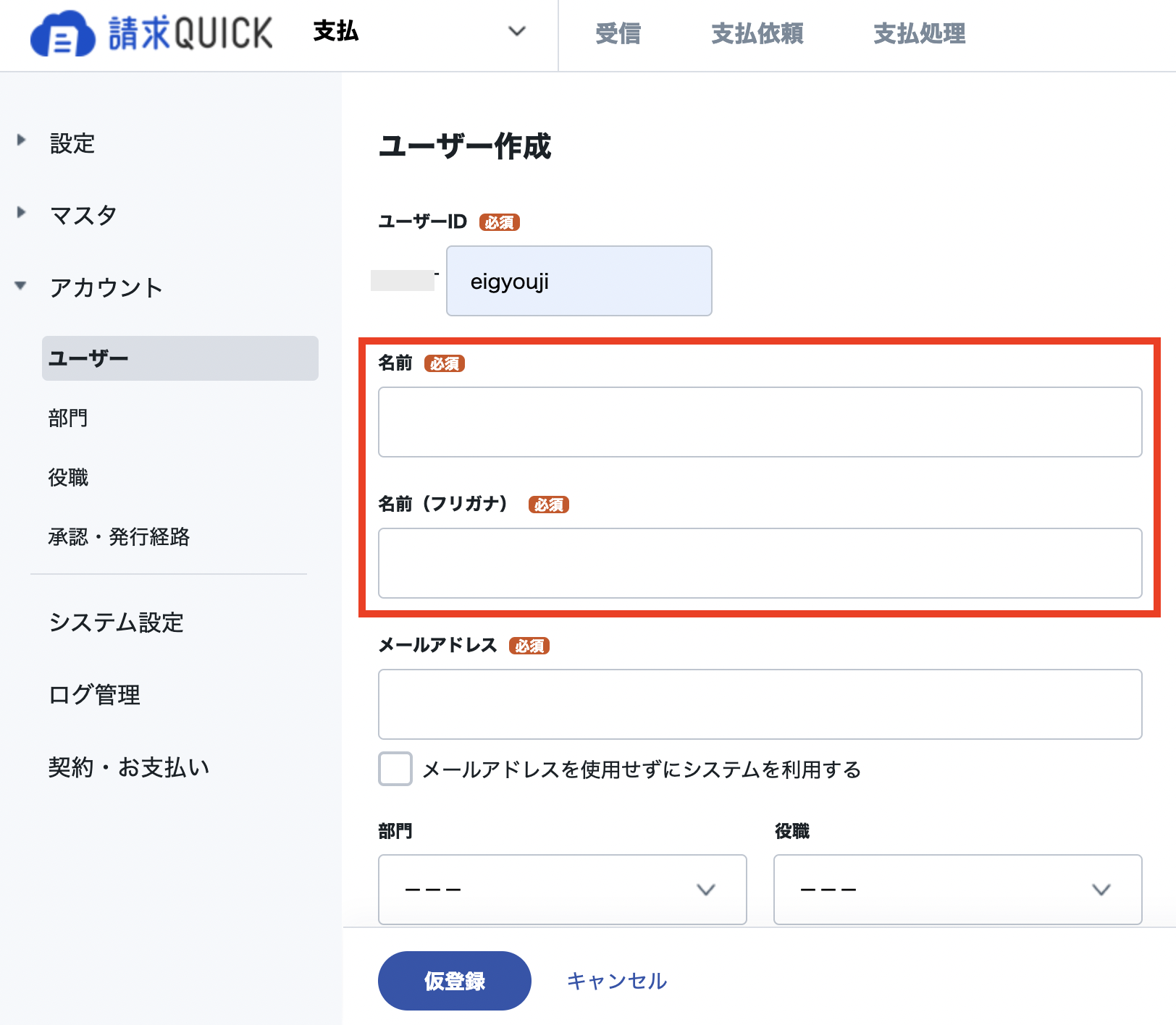
Task: Click the ユーザーID field containing eigyouji
Action: pos(579,281)
